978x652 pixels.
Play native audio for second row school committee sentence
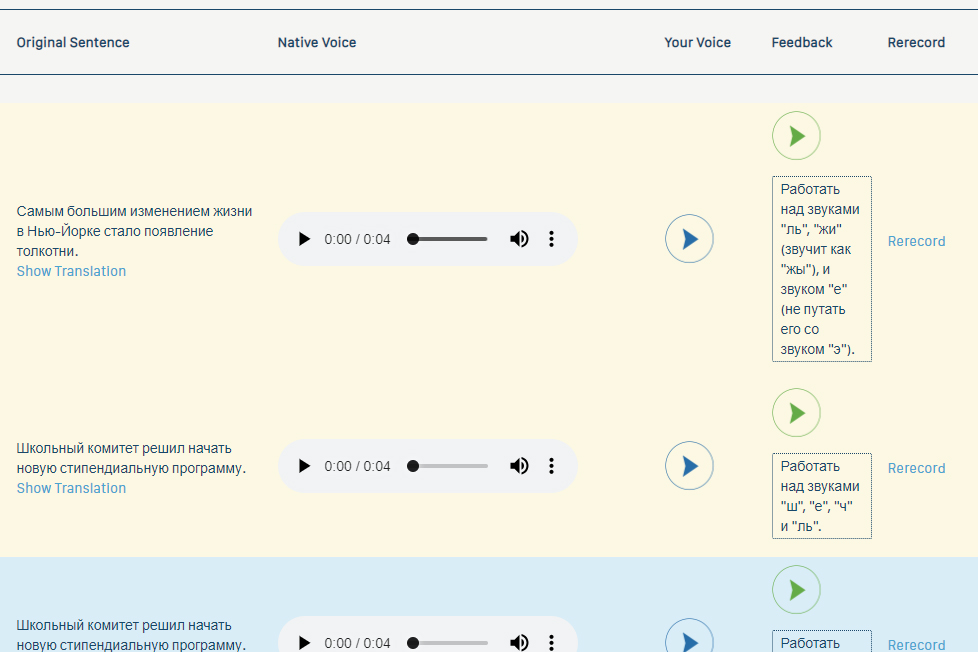pos(305,466)
